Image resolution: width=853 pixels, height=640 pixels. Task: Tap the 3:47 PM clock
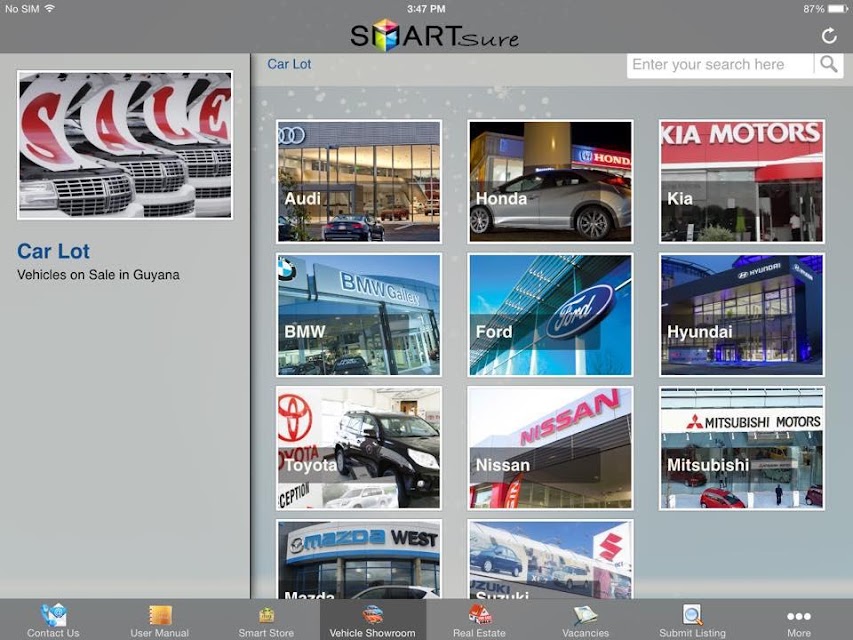click(426, 9)
